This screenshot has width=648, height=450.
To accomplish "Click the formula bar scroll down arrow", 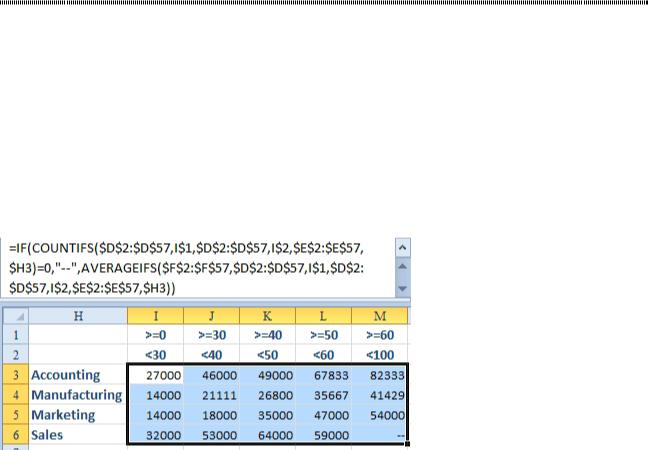I will pyautogui.click(x=403, y=288).
